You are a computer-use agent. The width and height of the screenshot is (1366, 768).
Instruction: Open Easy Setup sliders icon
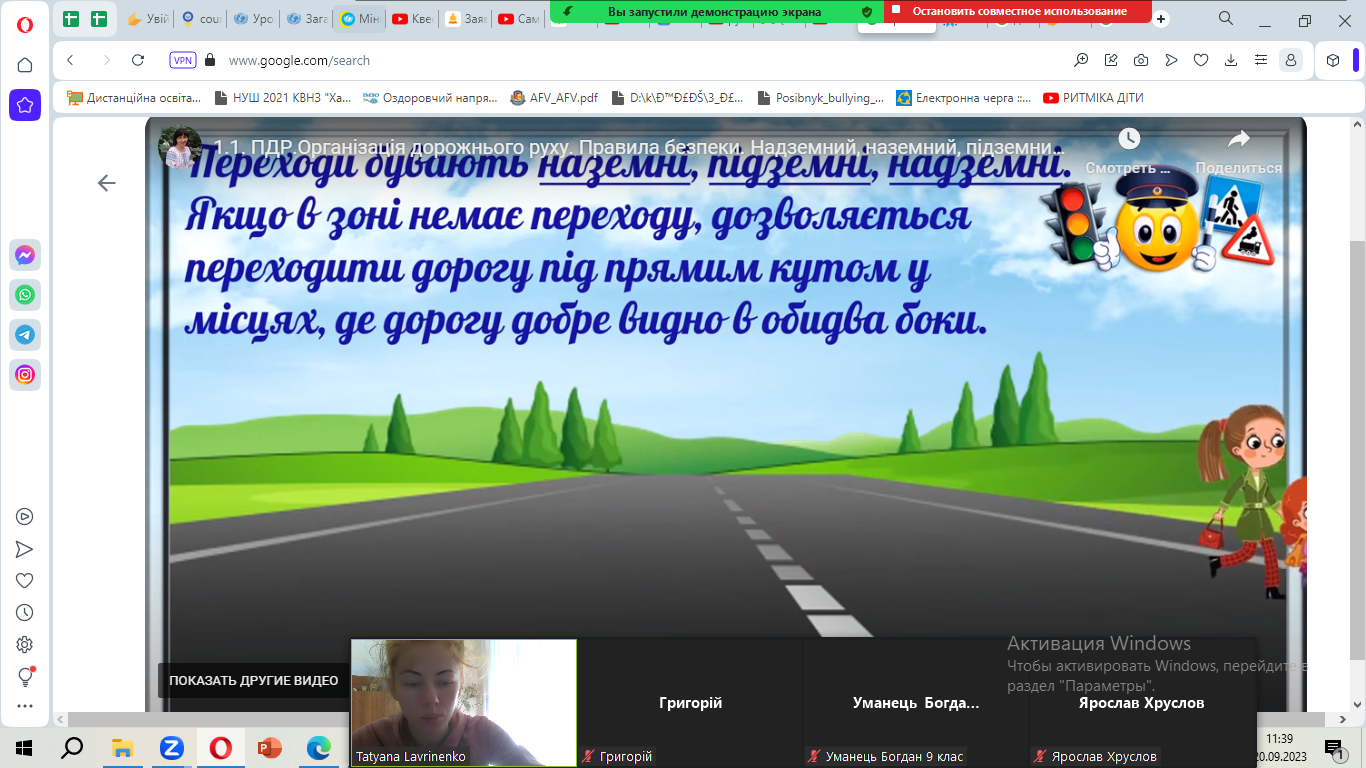click(x=1261, y=60)
